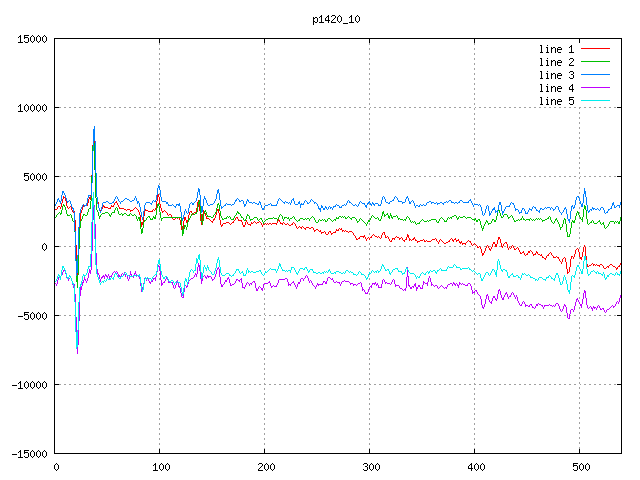The width and height of the screenshot is (640, 480).
Task: Select the 'line 1' legend label
Action: coord(557,49)
